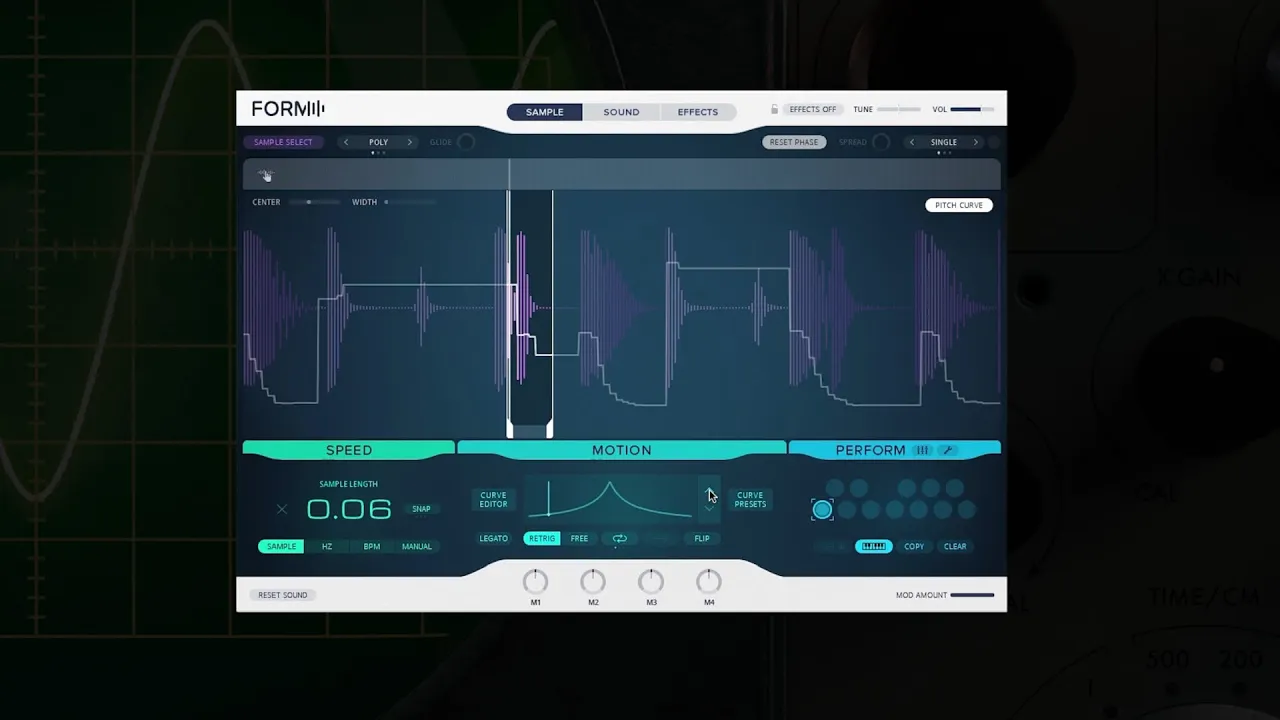Click the M1 macro knob

pos(536,581)
